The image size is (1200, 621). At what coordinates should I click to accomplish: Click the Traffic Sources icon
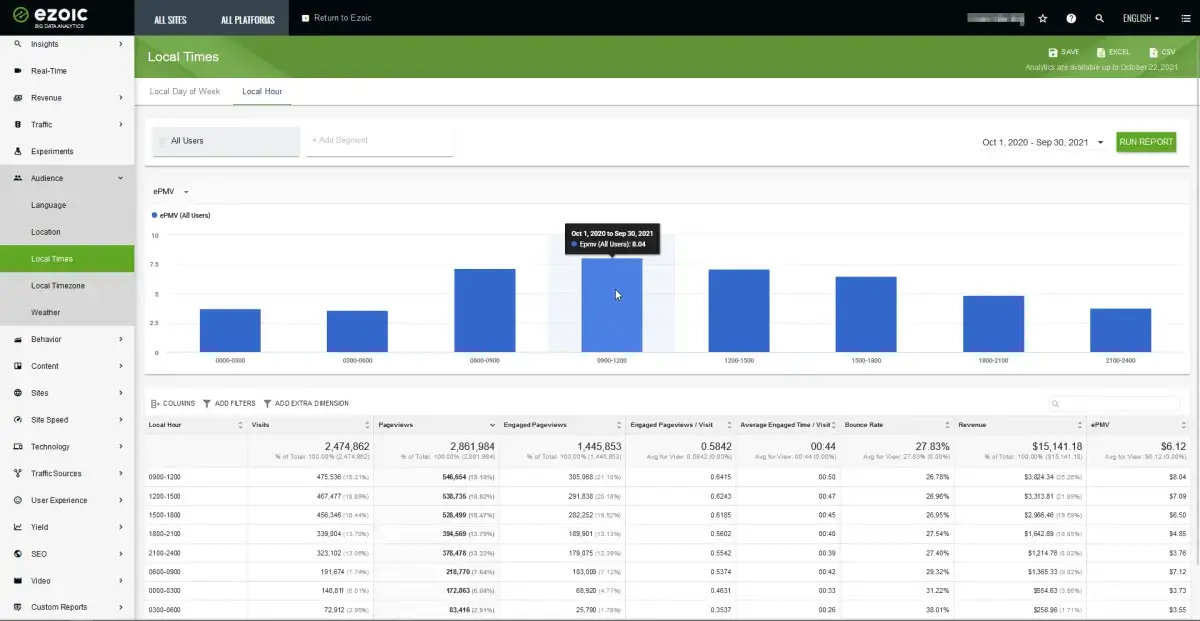click(x=18, y=473)
